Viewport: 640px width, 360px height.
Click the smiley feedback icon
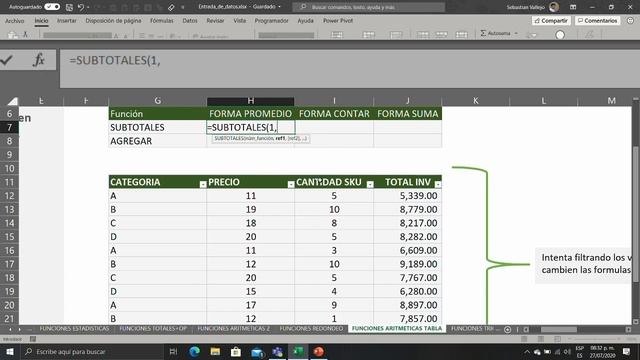click(x=630, y=20)
